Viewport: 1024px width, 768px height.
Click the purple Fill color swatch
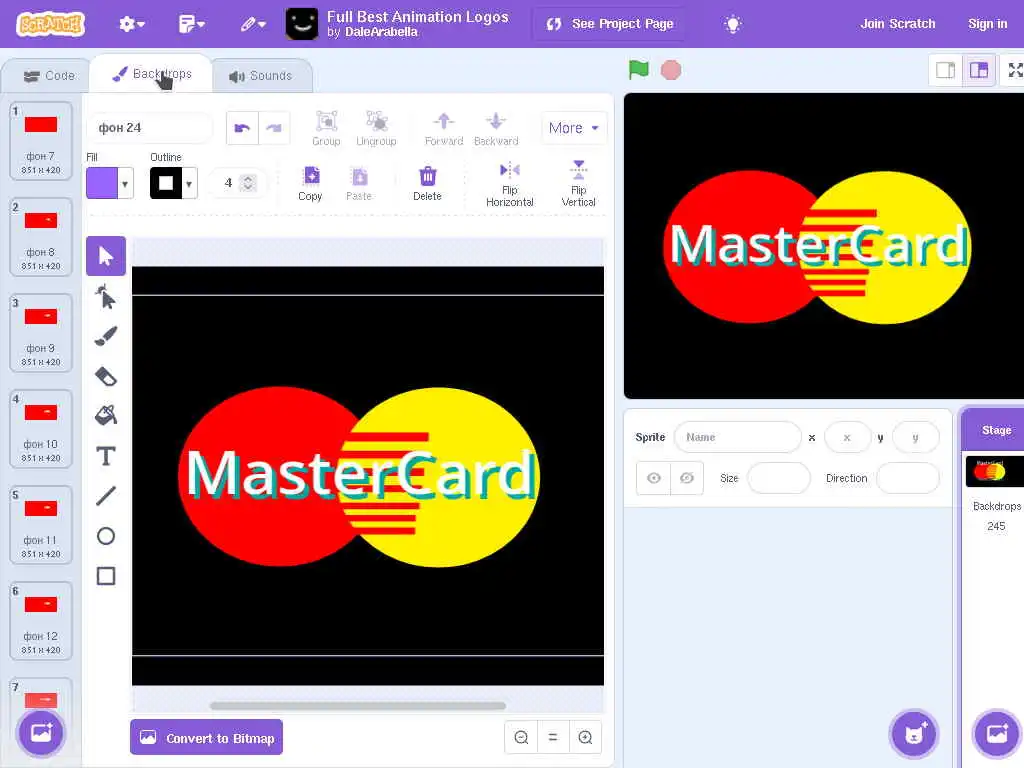tap(102, 184)
